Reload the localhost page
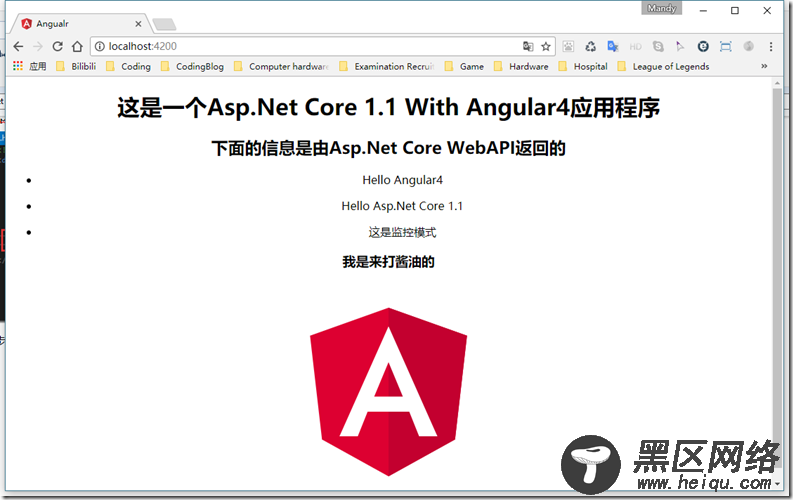Image resolution: width=793 pixels, height=500 pixels. (58, 47)
